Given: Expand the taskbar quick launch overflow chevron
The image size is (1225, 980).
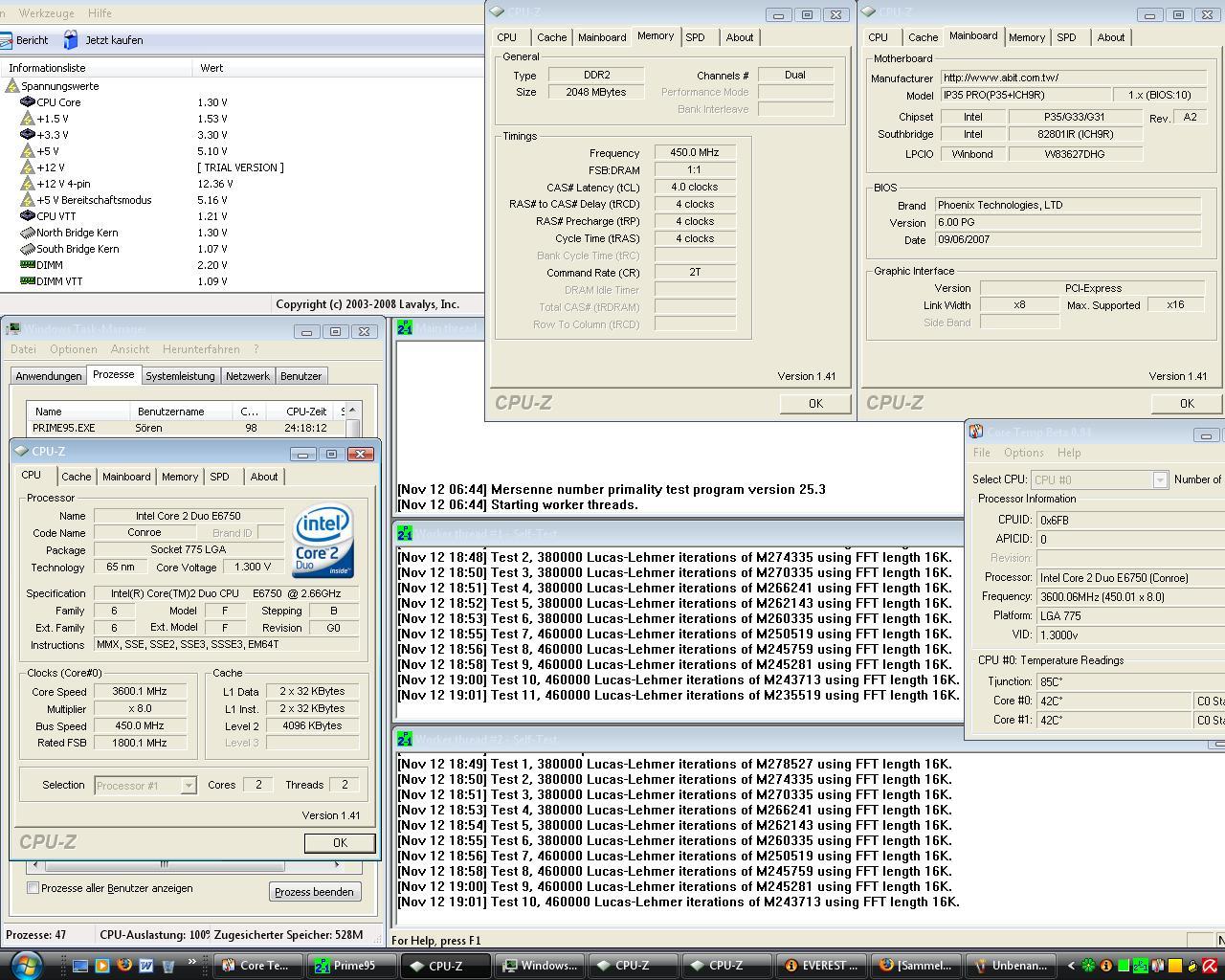Looking at the screenshot, I should click(191, 963).
